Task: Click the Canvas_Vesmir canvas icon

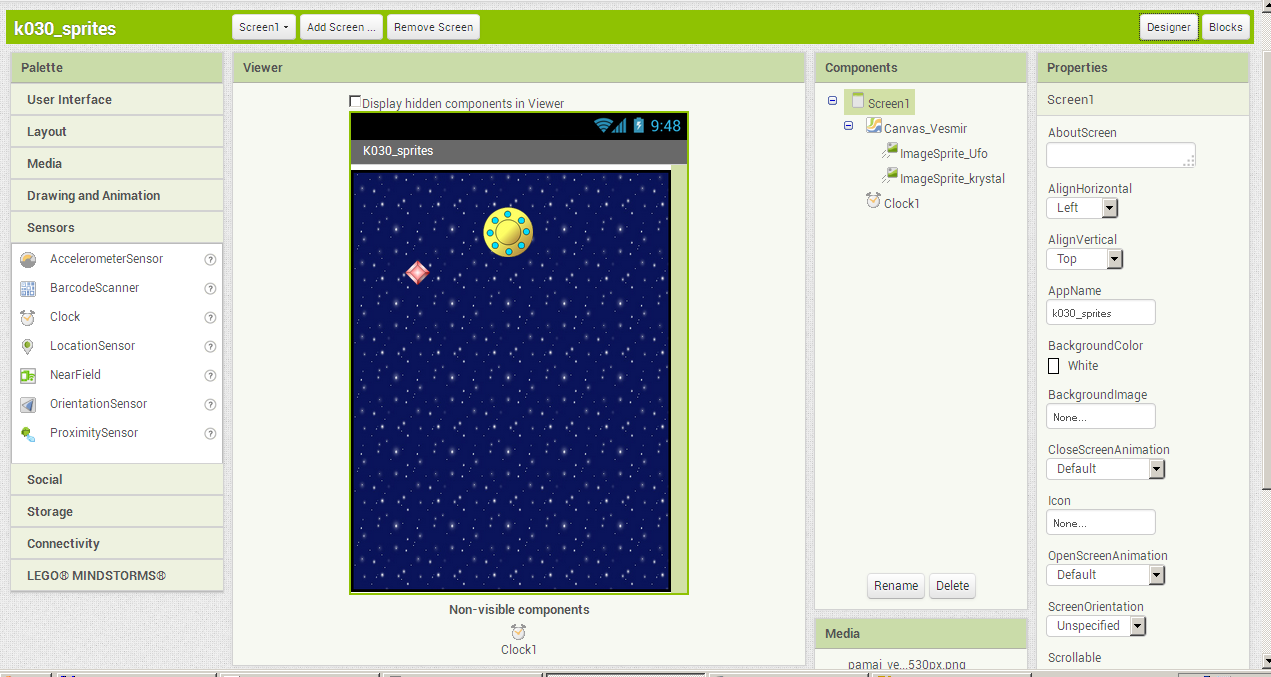Action: (874, 127)
